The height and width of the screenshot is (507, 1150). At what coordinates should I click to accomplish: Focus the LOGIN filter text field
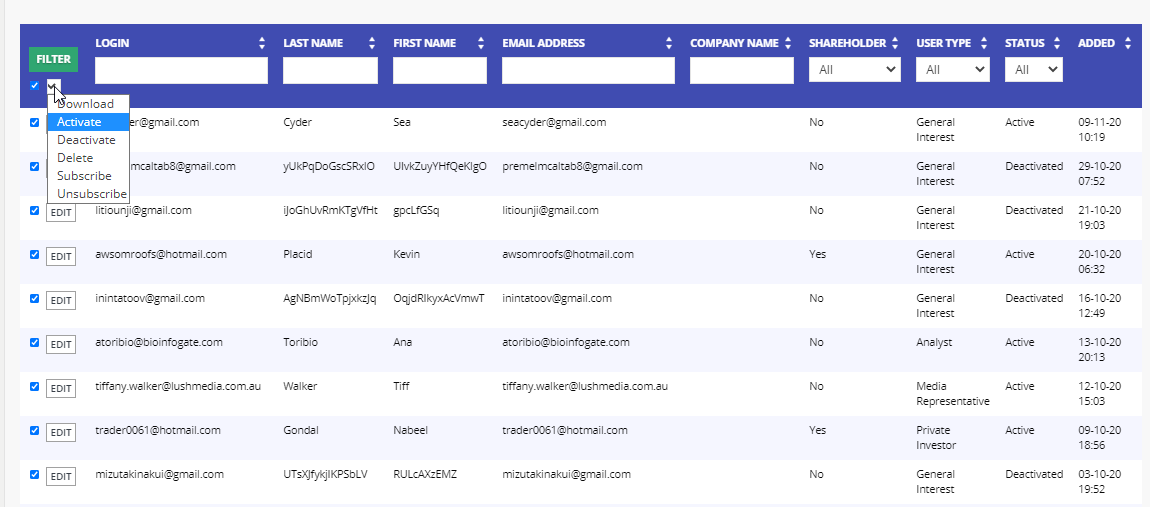coord(181,70)
